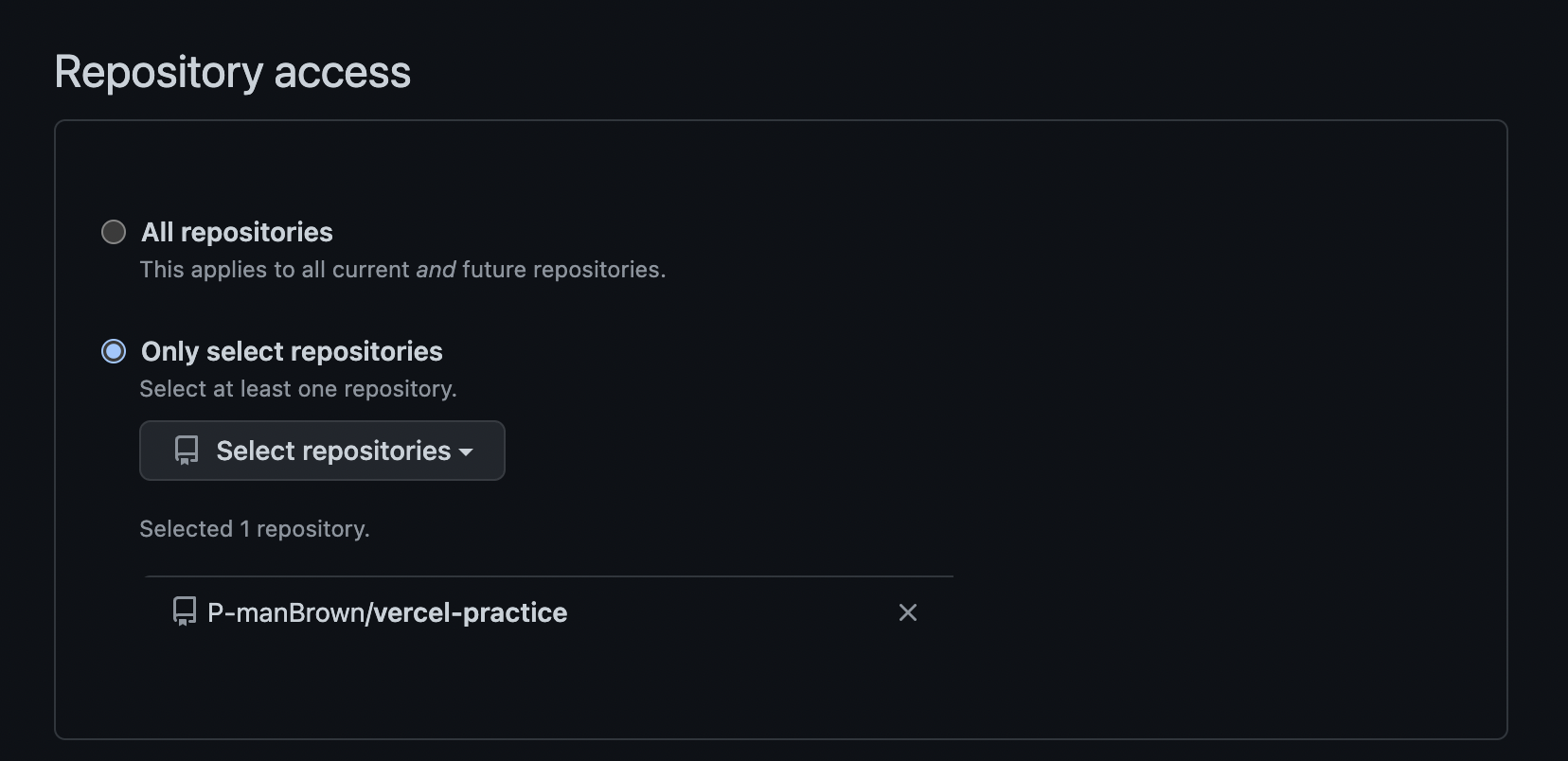
Task: Click the "Only select repositories" label text
Action: [x=292, y=351]
